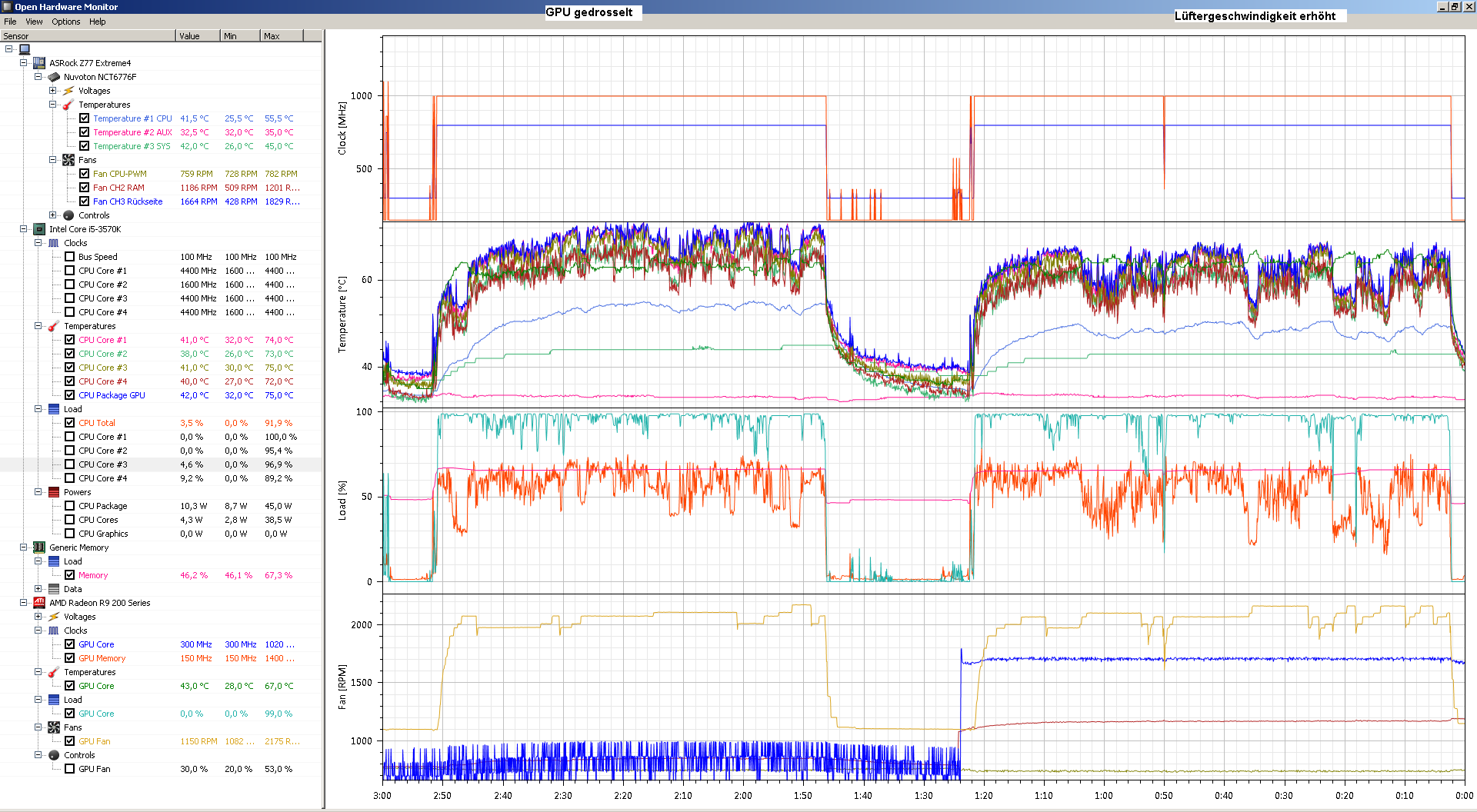This screenshot has width=1477, height=812.
Task: Toggle Fan CH3 Rückseite checkbox
Action: point(85,201)
